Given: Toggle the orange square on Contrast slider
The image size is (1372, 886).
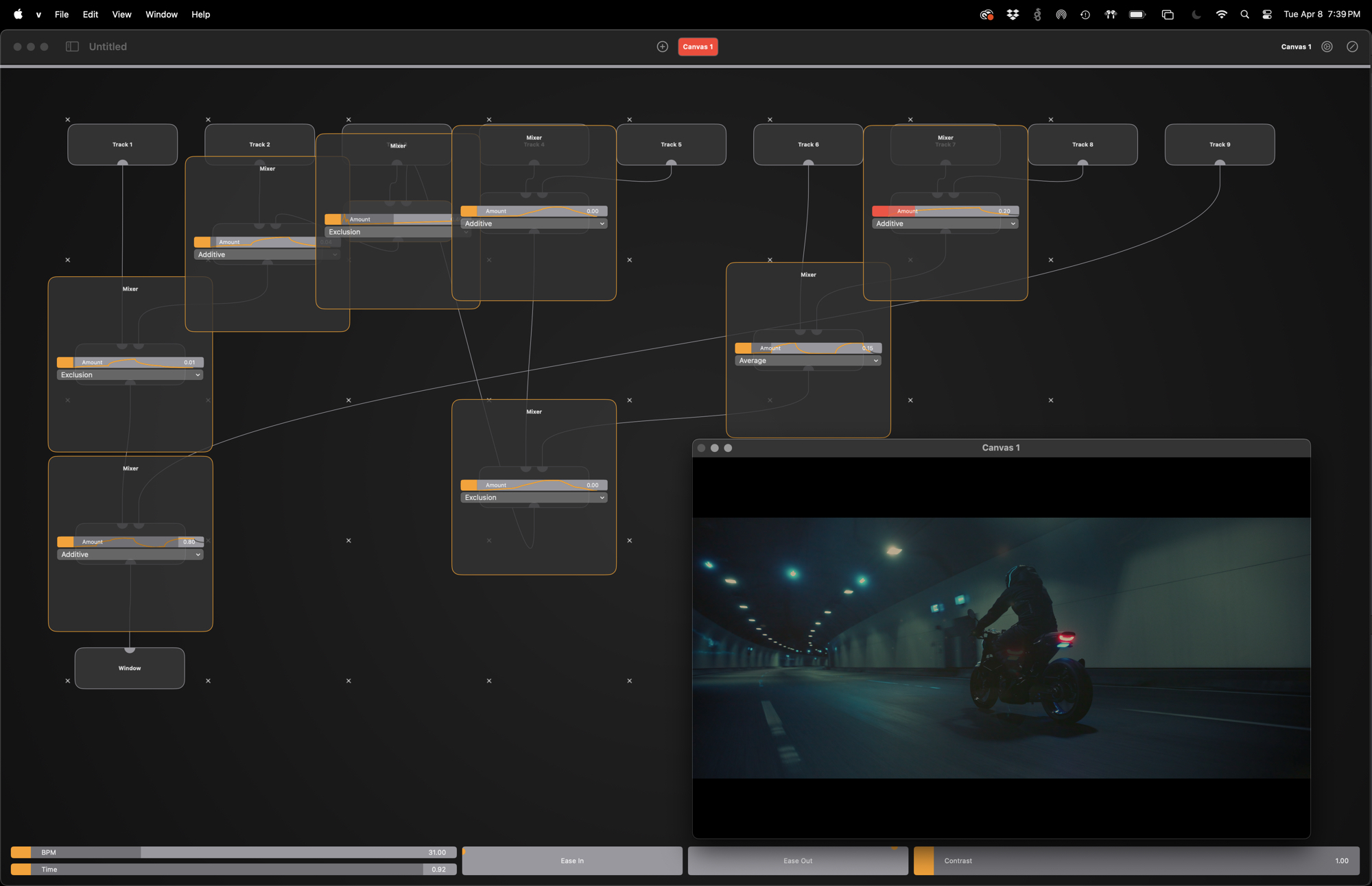Looking at the screenshot, I should coord(923,861).
